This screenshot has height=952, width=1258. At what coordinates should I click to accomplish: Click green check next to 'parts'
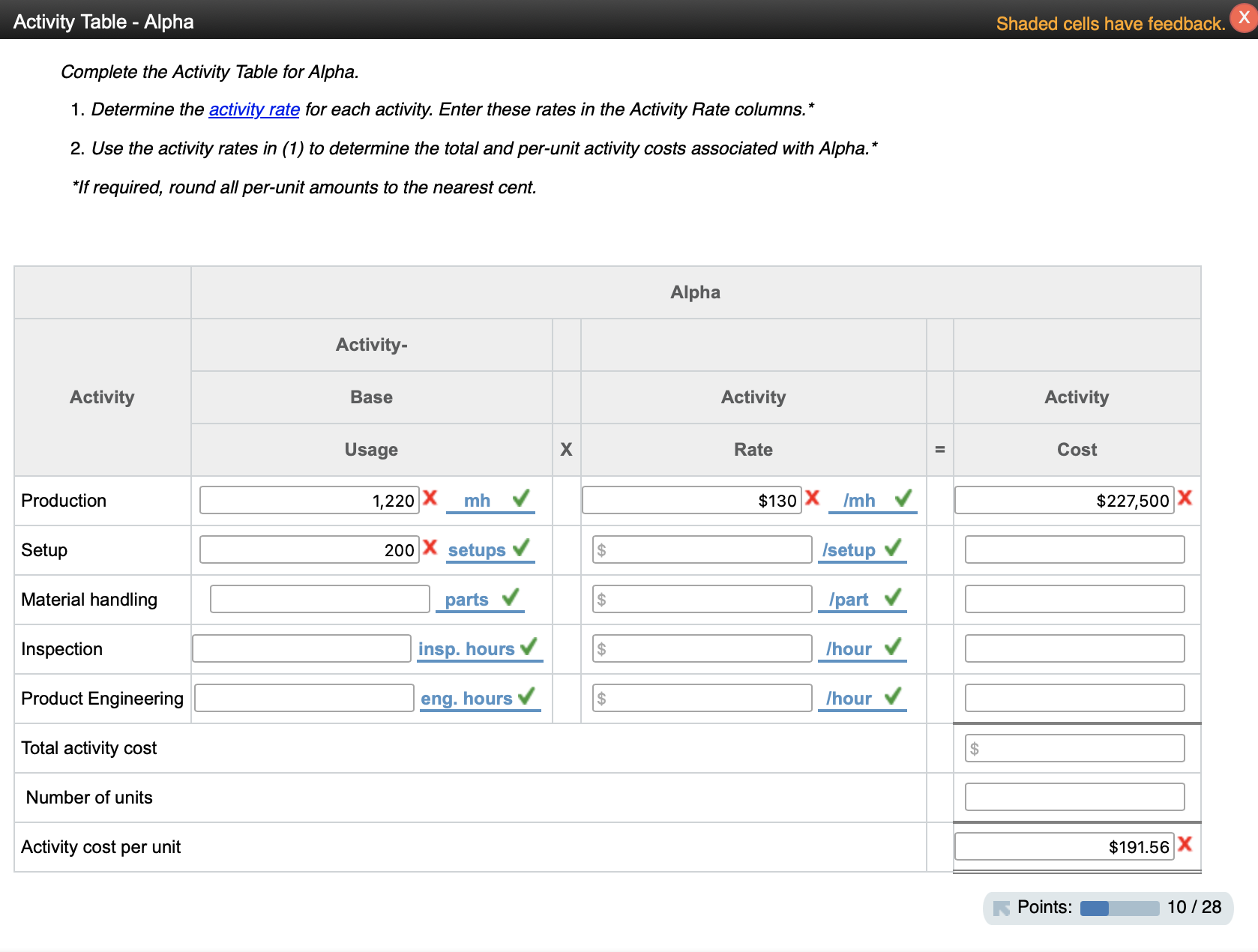click(x=511, y=597)
